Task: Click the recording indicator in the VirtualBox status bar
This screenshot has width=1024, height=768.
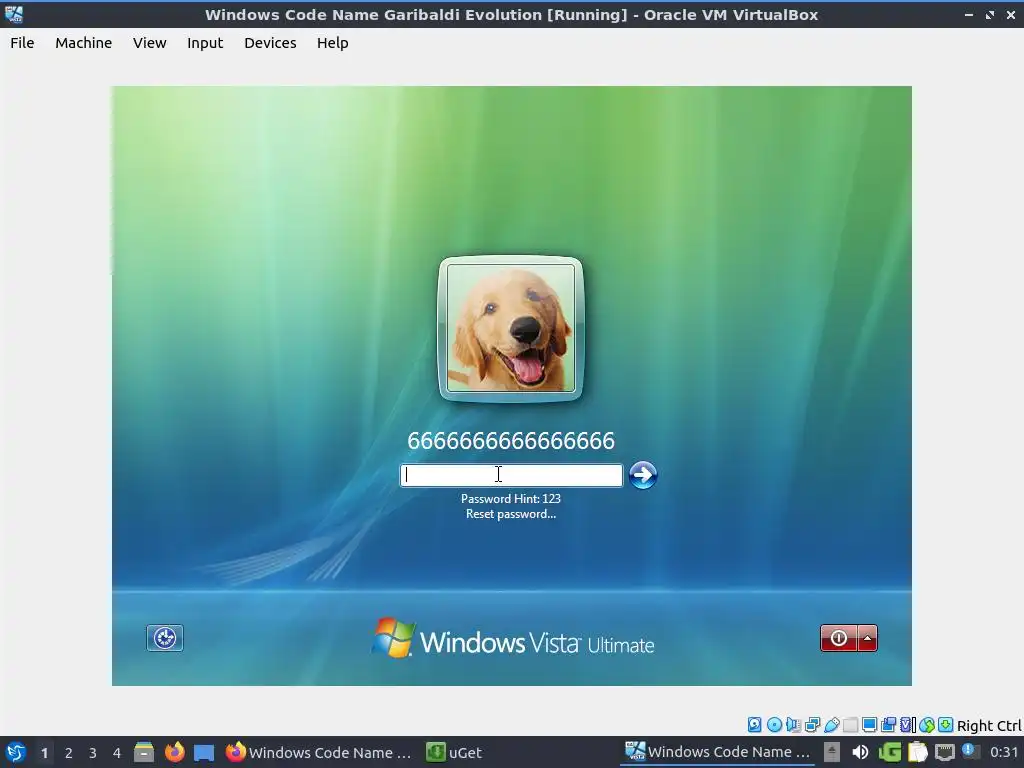Action: click(x=888, y=725)
